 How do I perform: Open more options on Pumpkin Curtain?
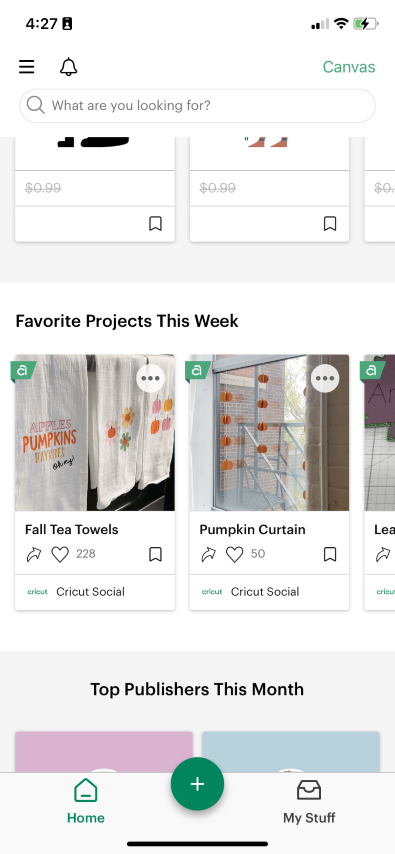325,379
